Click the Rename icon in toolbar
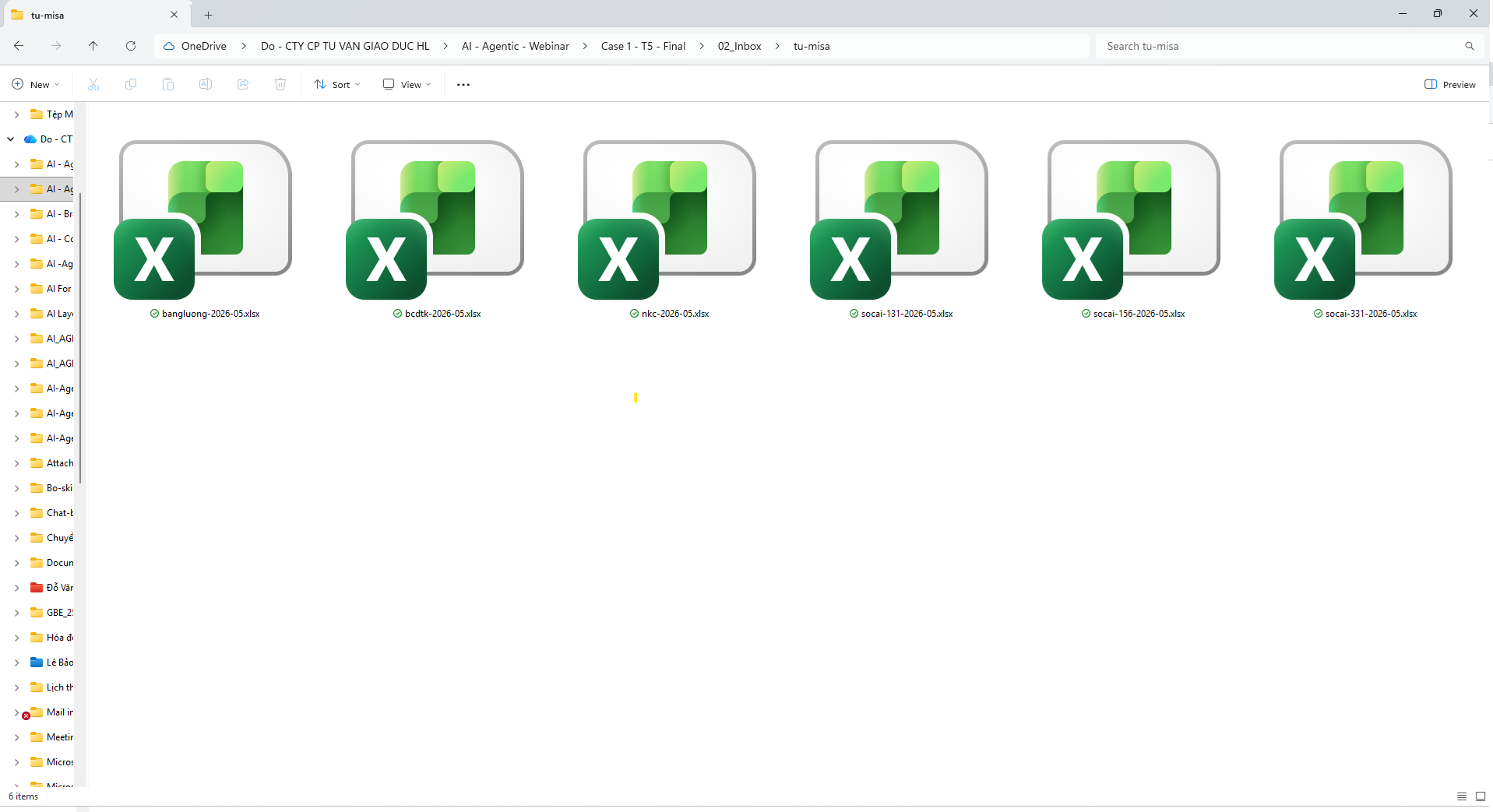Screen dimensions: 1493x812 (206, 84)
